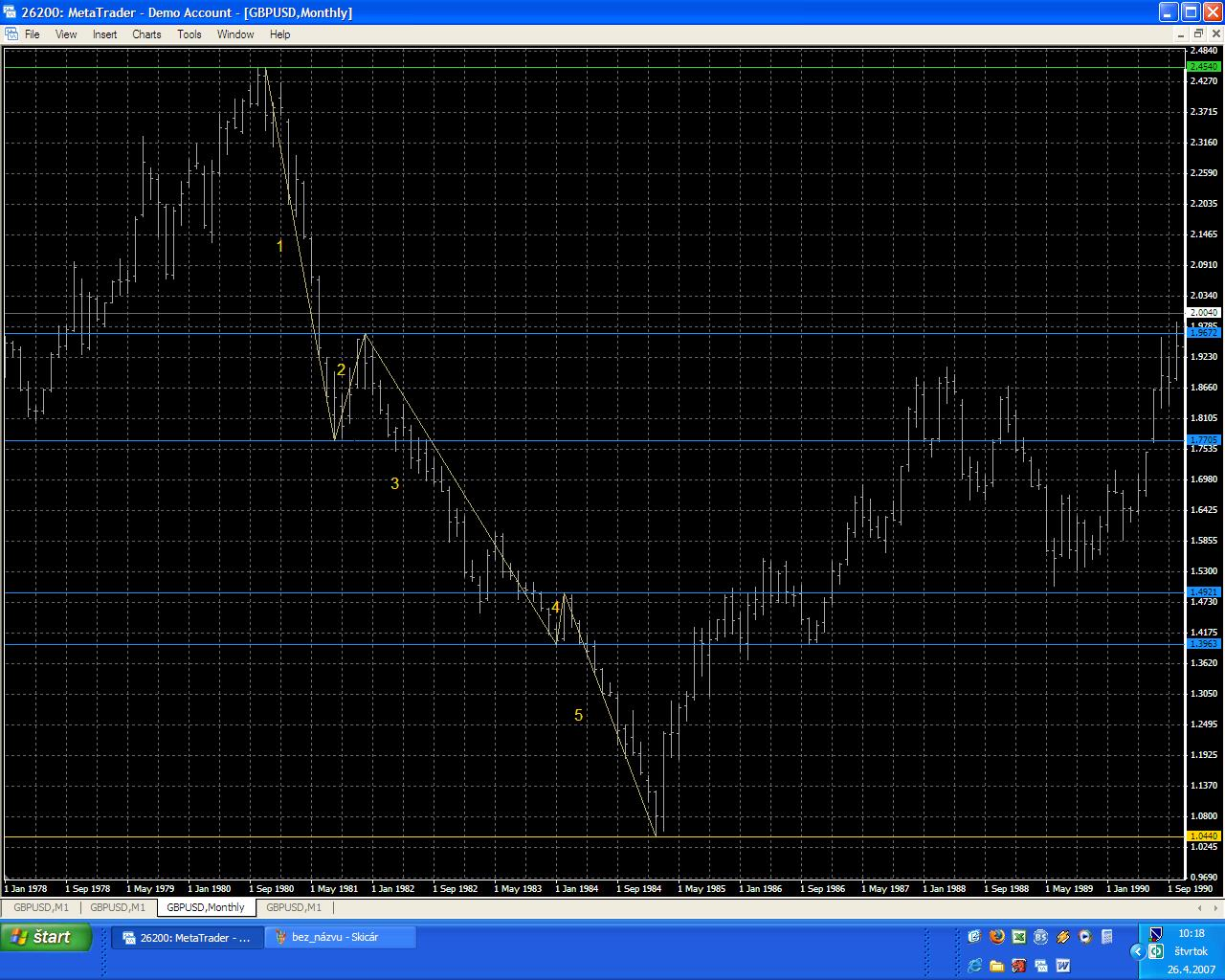Viewport: 1225px width, 980px height.
Task: Launch MetaTrader from the quick launch
Action: tap(1040, 966)
